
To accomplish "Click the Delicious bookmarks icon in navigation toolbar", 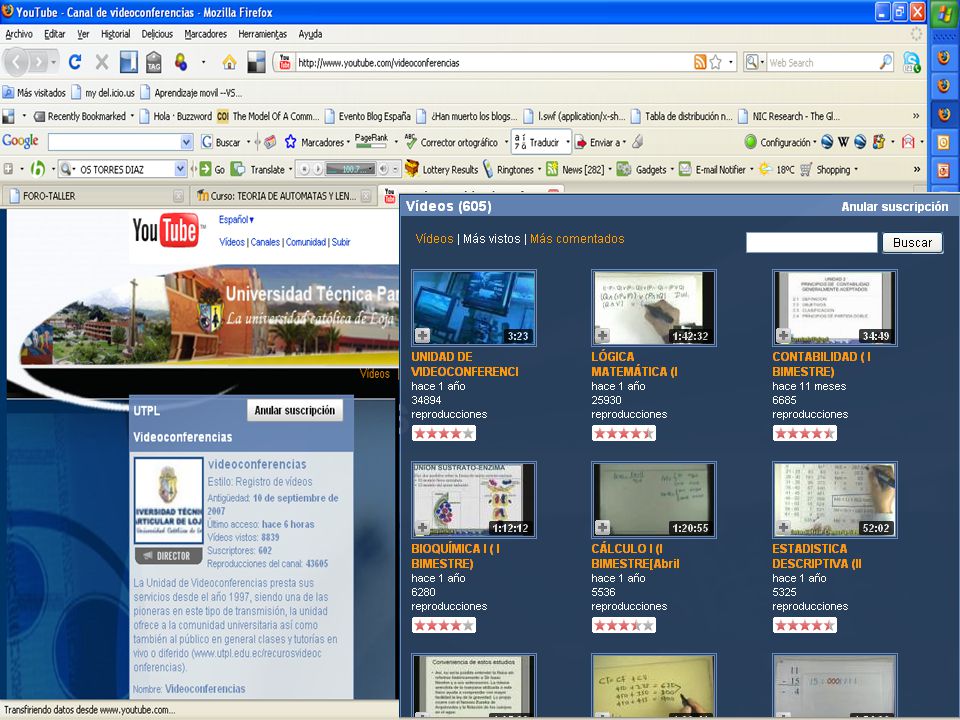I will (129, 62).
